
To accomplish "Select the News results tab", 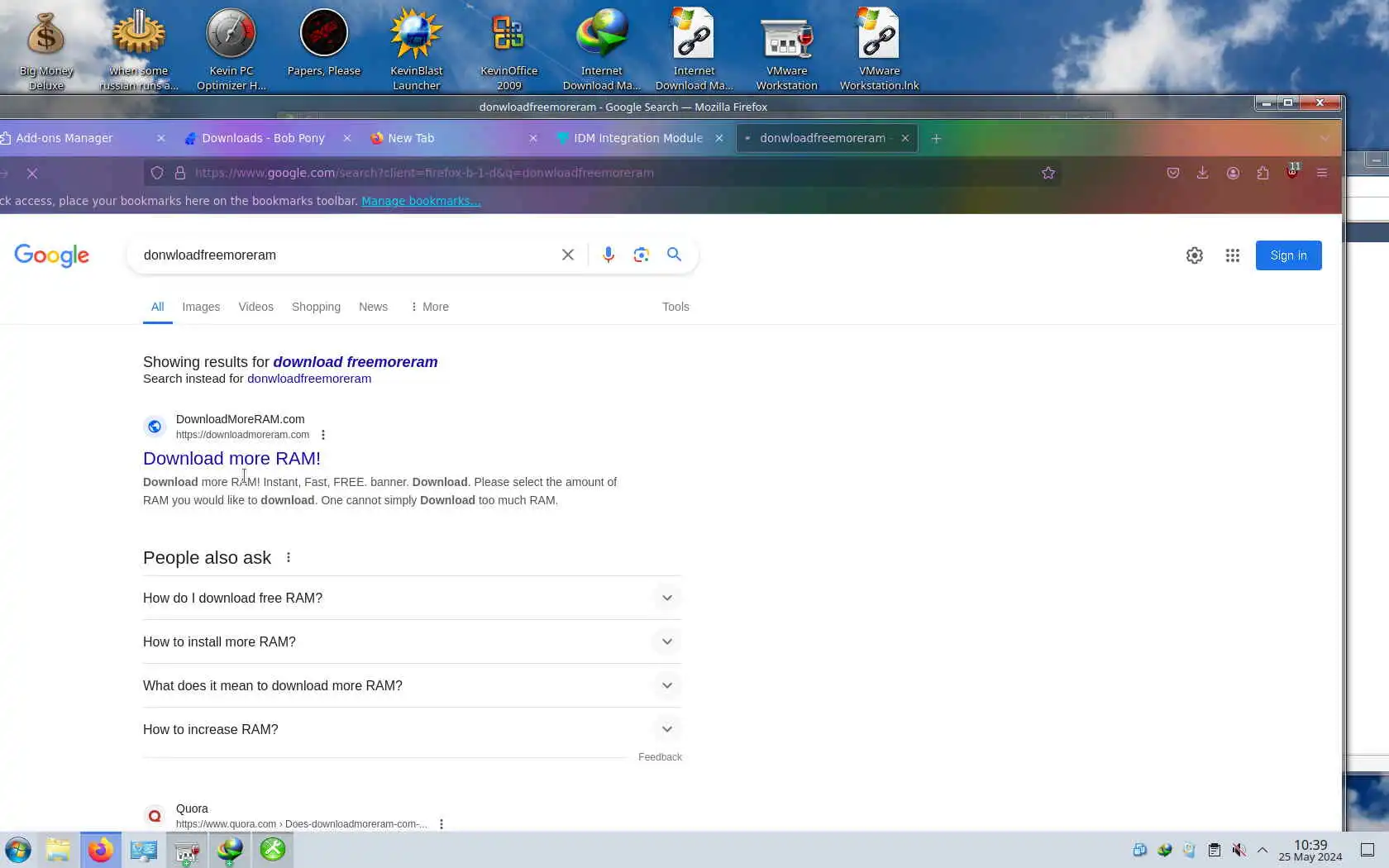I will (373, 307).
